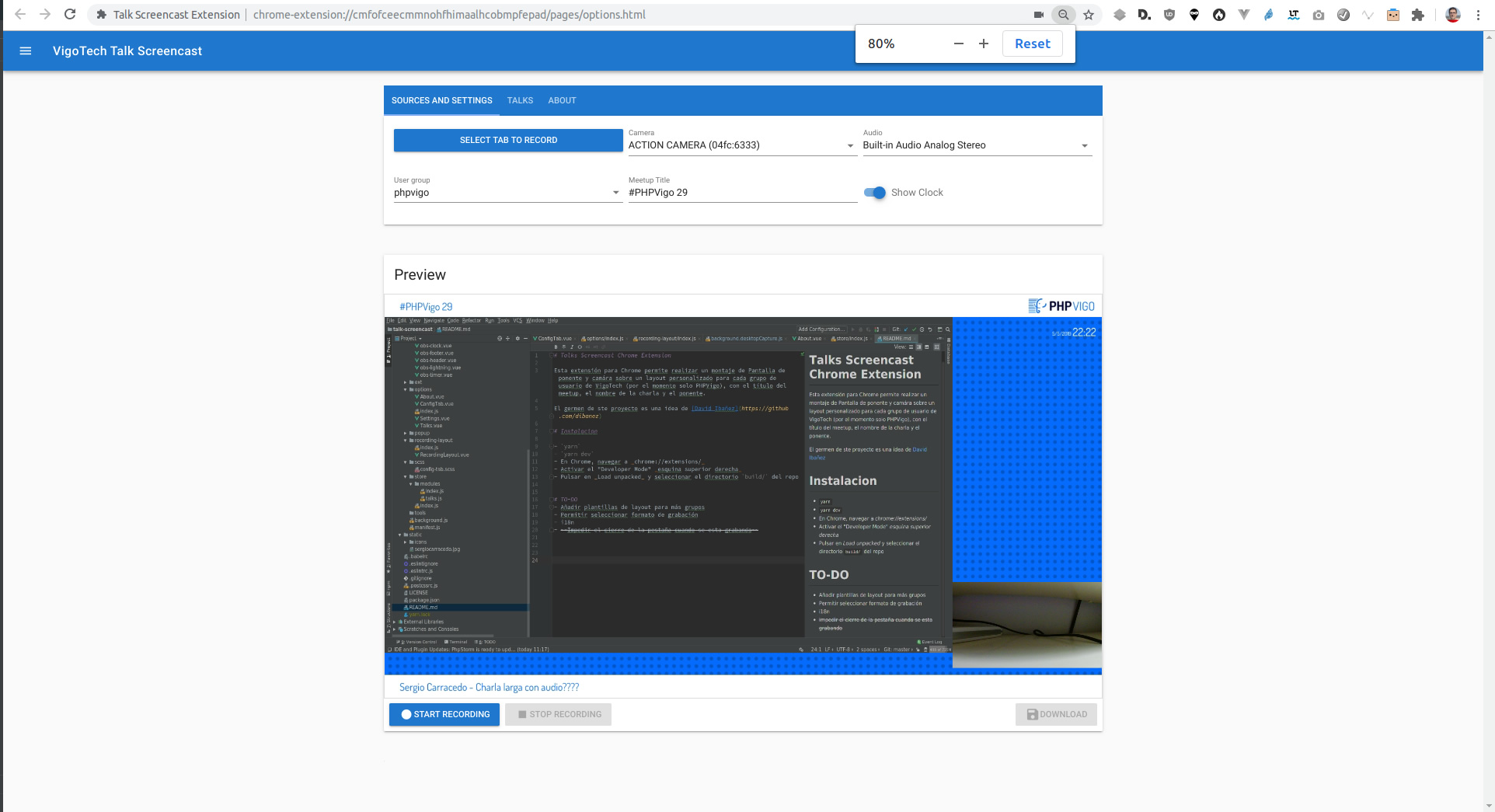Open the Audio source dropdown

(977, 145)
